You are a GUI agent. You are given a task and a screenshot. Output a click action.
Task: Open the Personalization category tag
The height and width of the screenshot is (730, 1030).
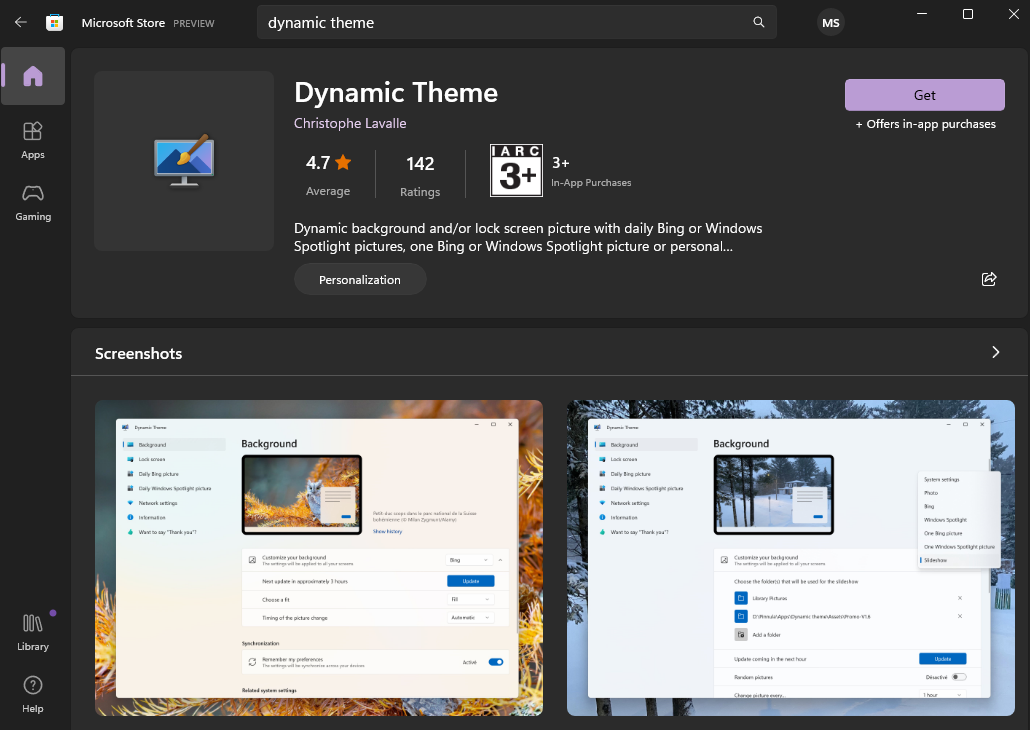(x=360, y=280)
